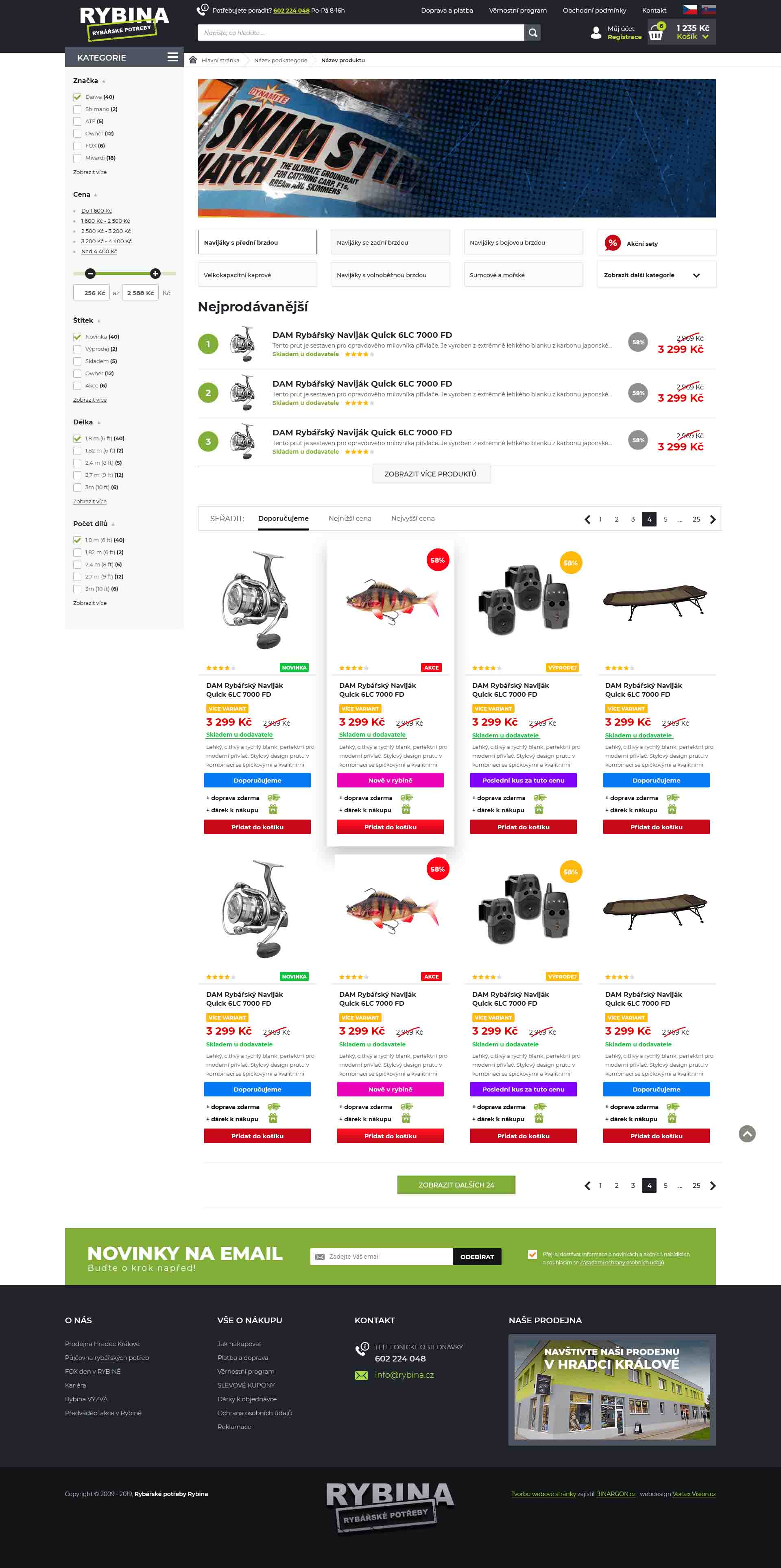The image size is (781, 1568).
Task: Uncheck the Daiwa brand checkbox
Action: (77, 97)
